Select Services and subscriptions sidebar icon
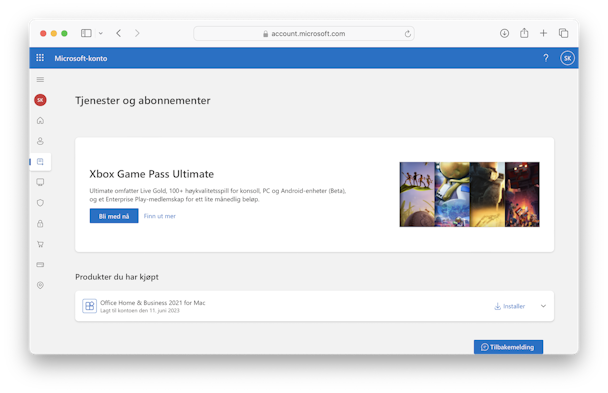 coord(40,162)
